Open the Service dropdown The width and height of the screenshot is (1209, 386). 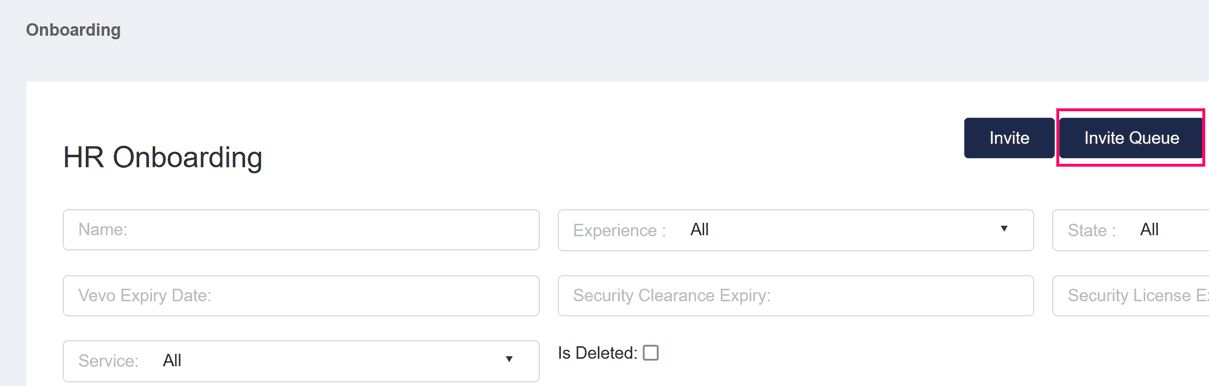(301, 361)
